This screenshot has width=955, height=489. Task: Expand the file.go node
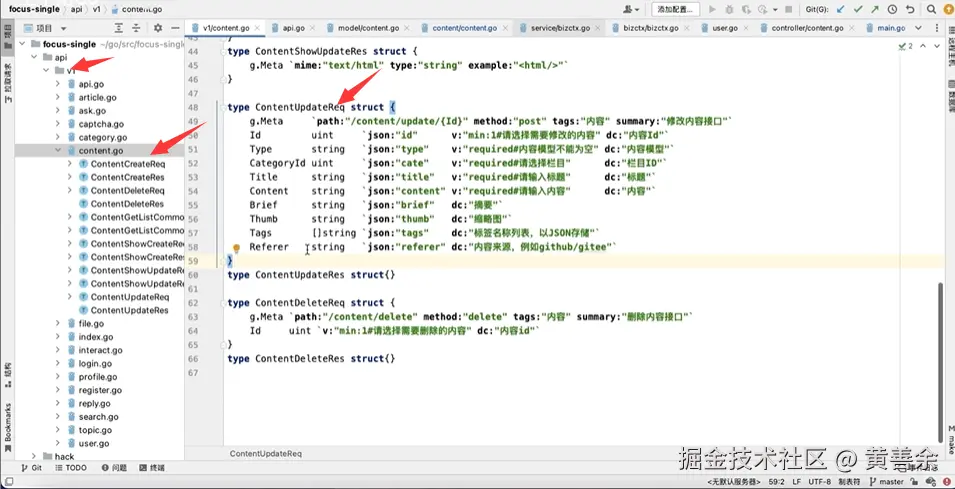58,323
